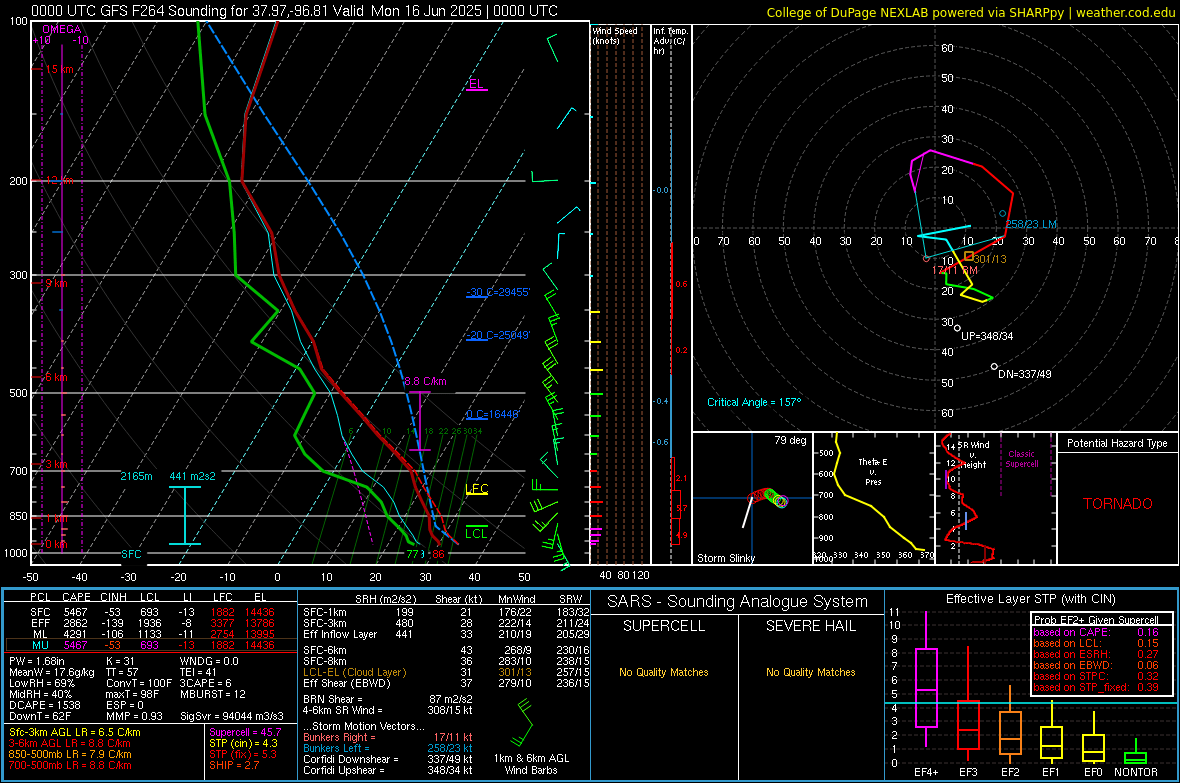Select the EFF parcel CAPE value 2862
The image size is (1180, 783).
click(75, 623)
